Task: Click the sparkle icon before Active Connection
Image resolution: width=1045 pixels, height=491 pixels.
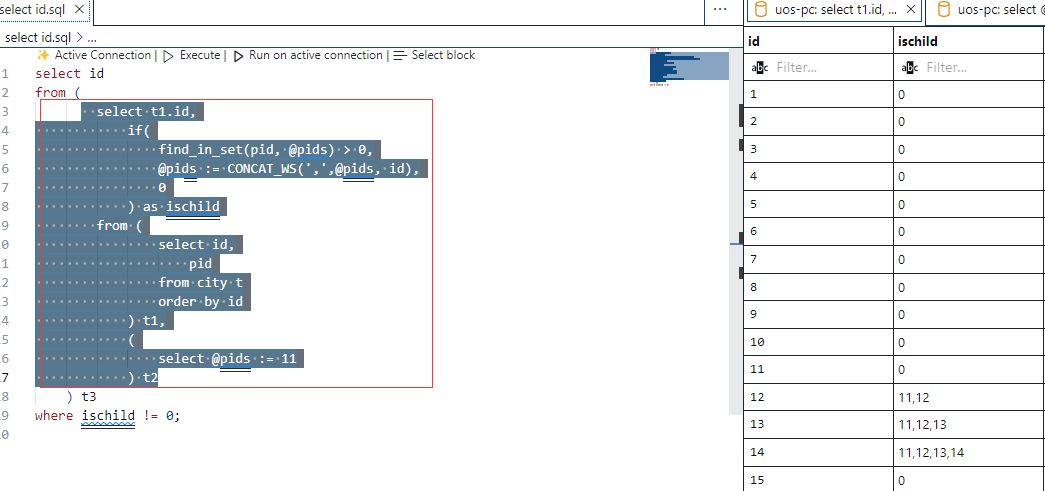Action: click(43, 55)
